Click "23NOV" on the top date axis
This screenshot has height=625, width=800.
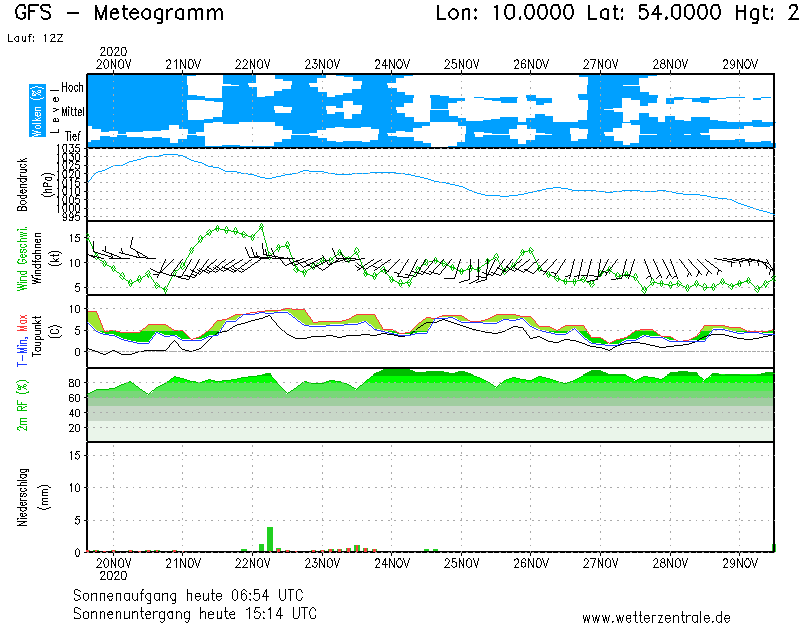(x=322, y=65)
